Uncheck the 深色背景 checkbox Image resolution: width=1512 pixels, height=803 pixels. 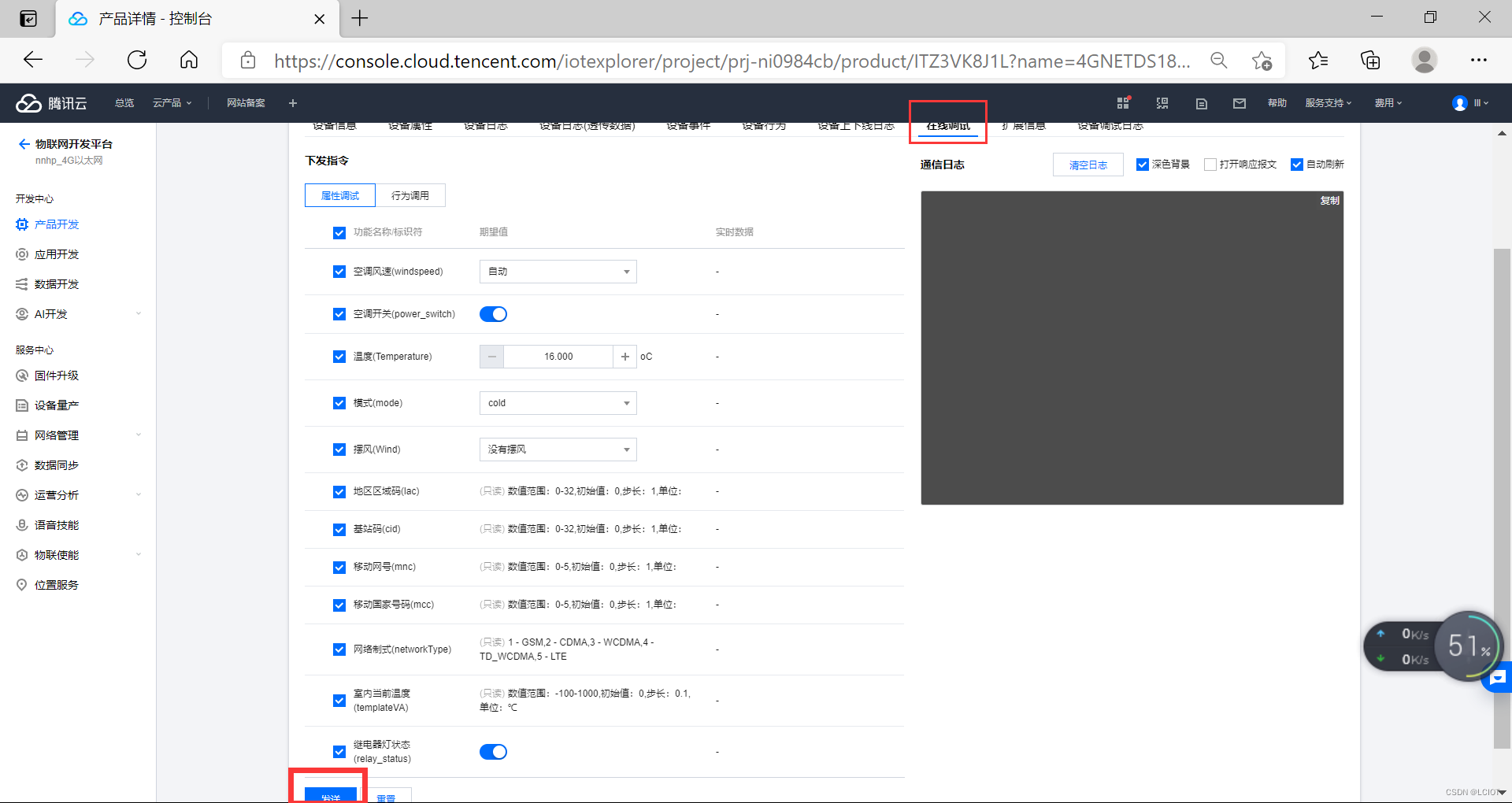[1142, 165]
